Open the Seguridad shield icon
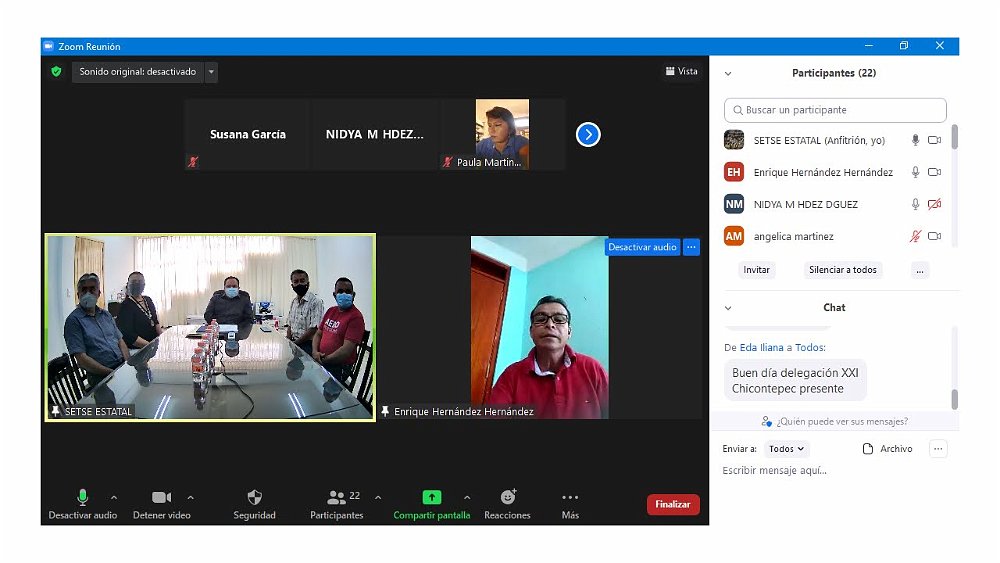Screen dimensions: 1000x563 pyautogui.click(x=254, y=498)
